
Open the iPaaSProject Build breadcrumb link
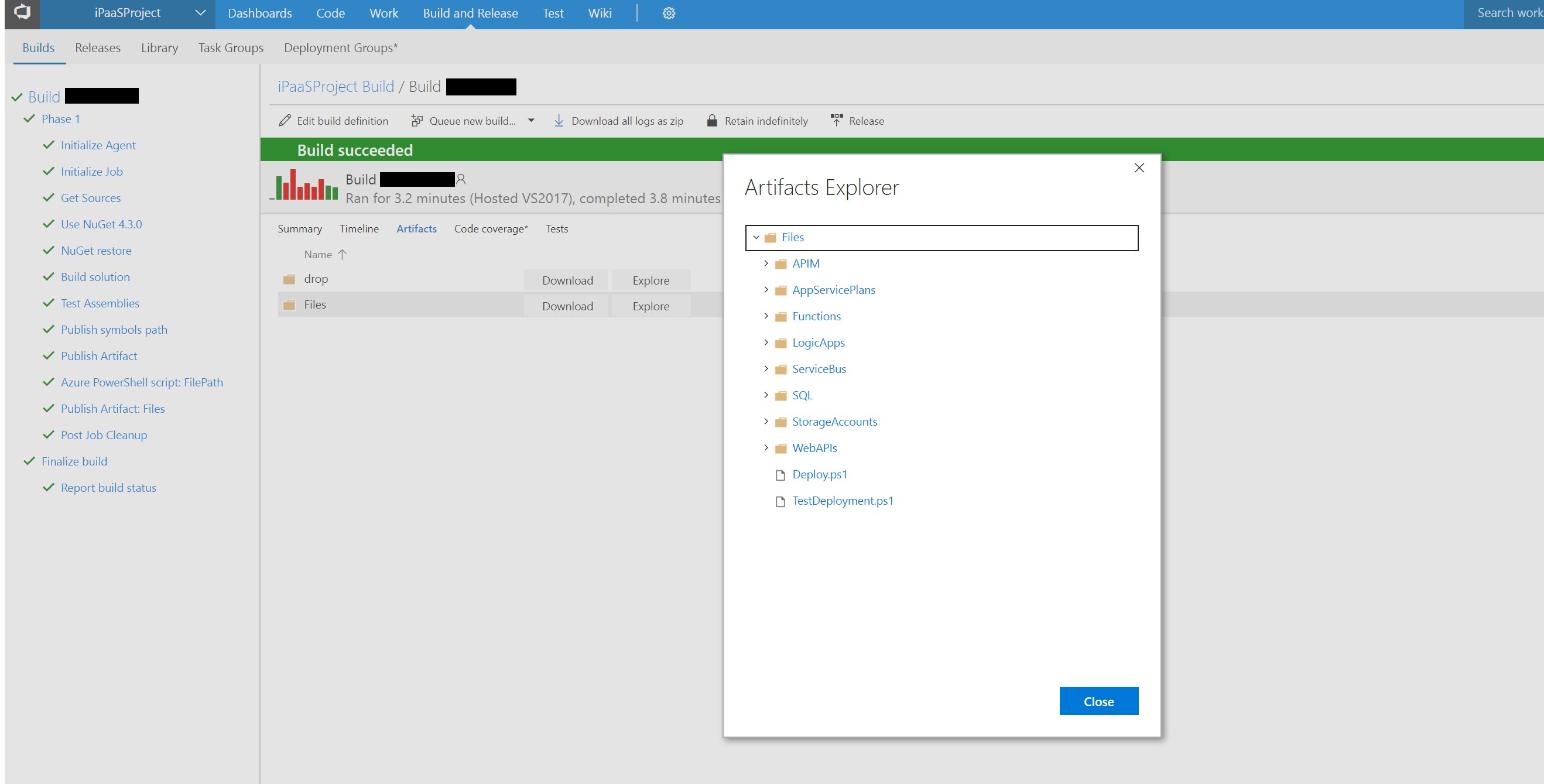click(x=335, y=86)
